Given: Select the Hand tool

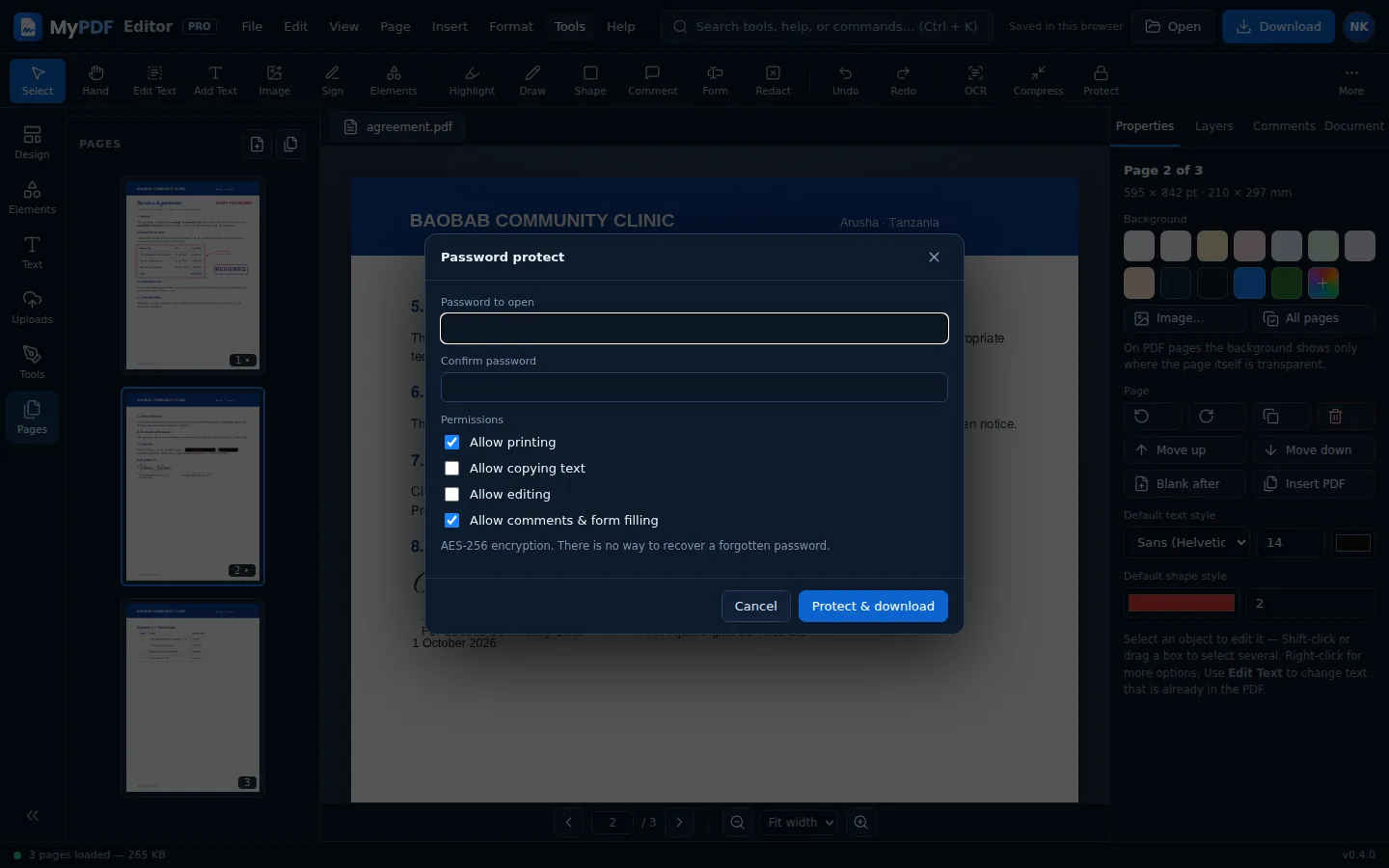Looking at the screenshot, I should click(95, 80).
